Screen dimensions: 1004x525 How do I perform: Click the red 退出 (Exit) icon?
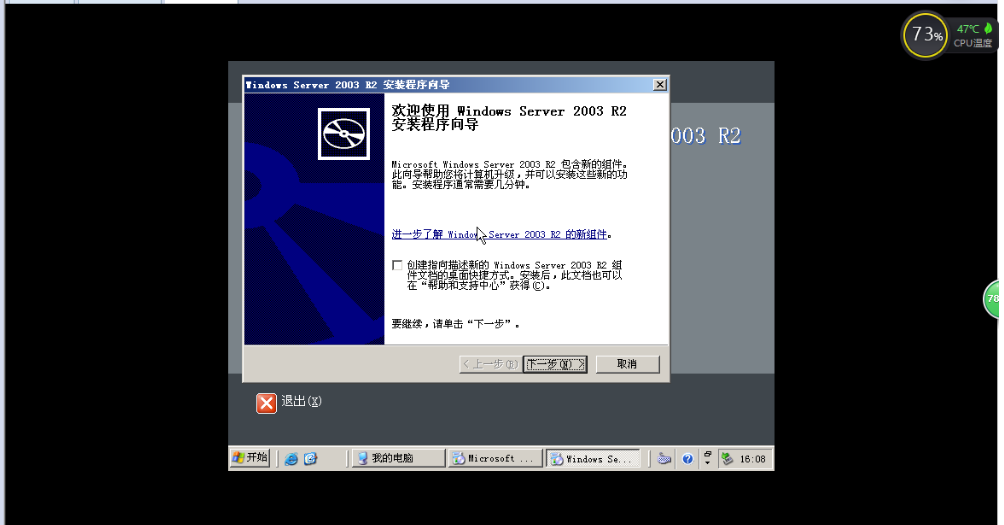(266, 403)
